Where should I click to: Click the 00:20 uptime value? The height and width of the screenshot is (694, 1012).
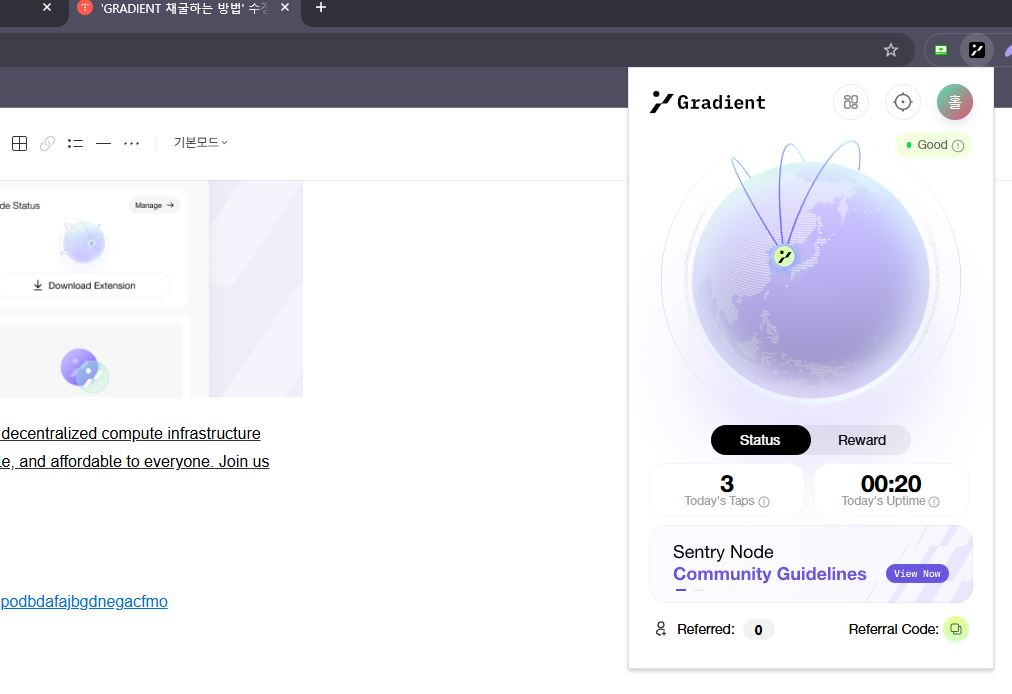891,484
